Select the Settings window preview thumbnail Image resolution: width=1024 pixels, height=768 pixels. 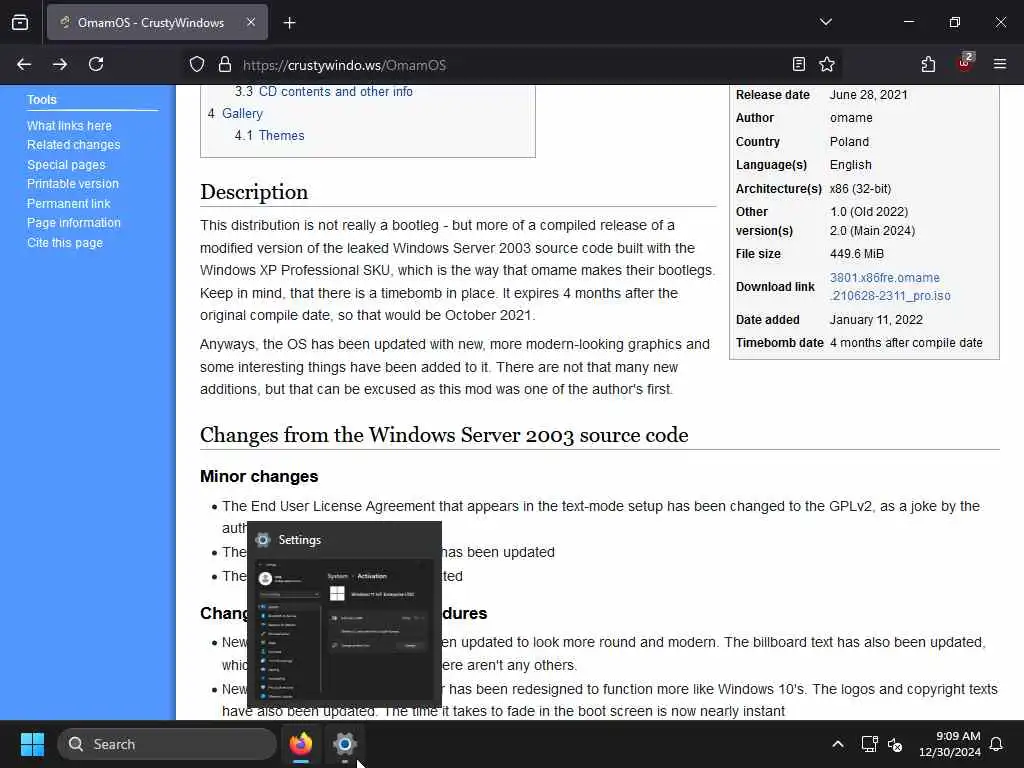point(344,630)
